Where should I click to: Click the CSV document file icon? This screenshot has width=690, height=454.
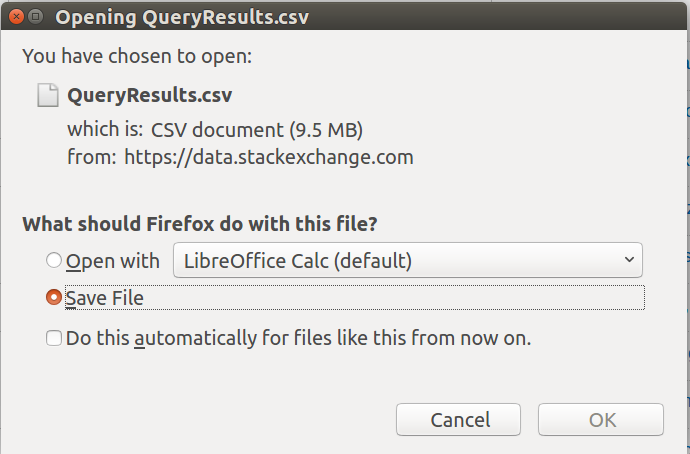[46, 95]
